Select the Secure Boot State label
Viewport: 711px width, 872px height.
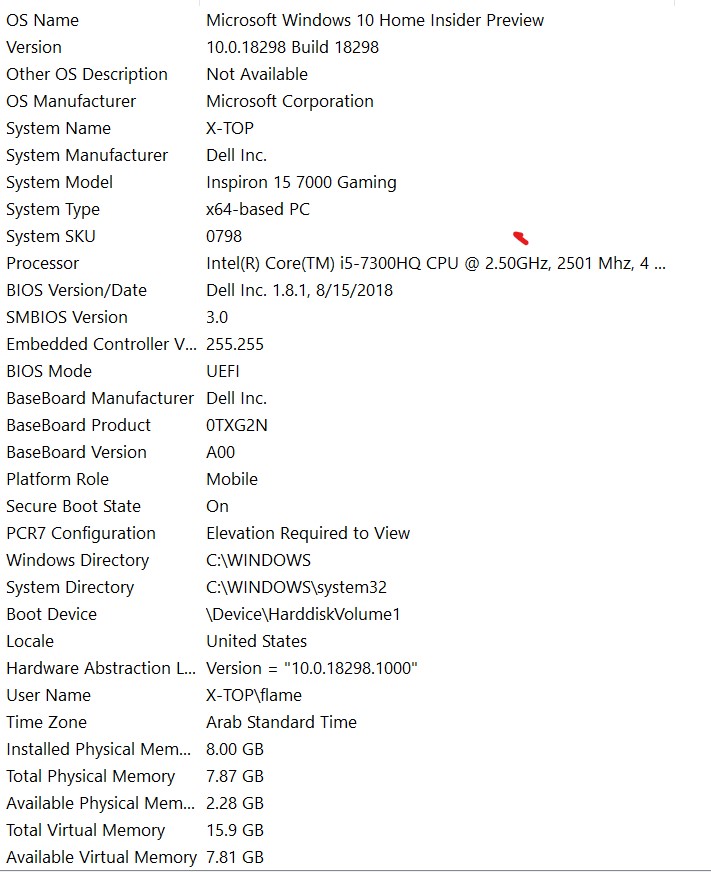pyautogui.click(x=73, y=507)
